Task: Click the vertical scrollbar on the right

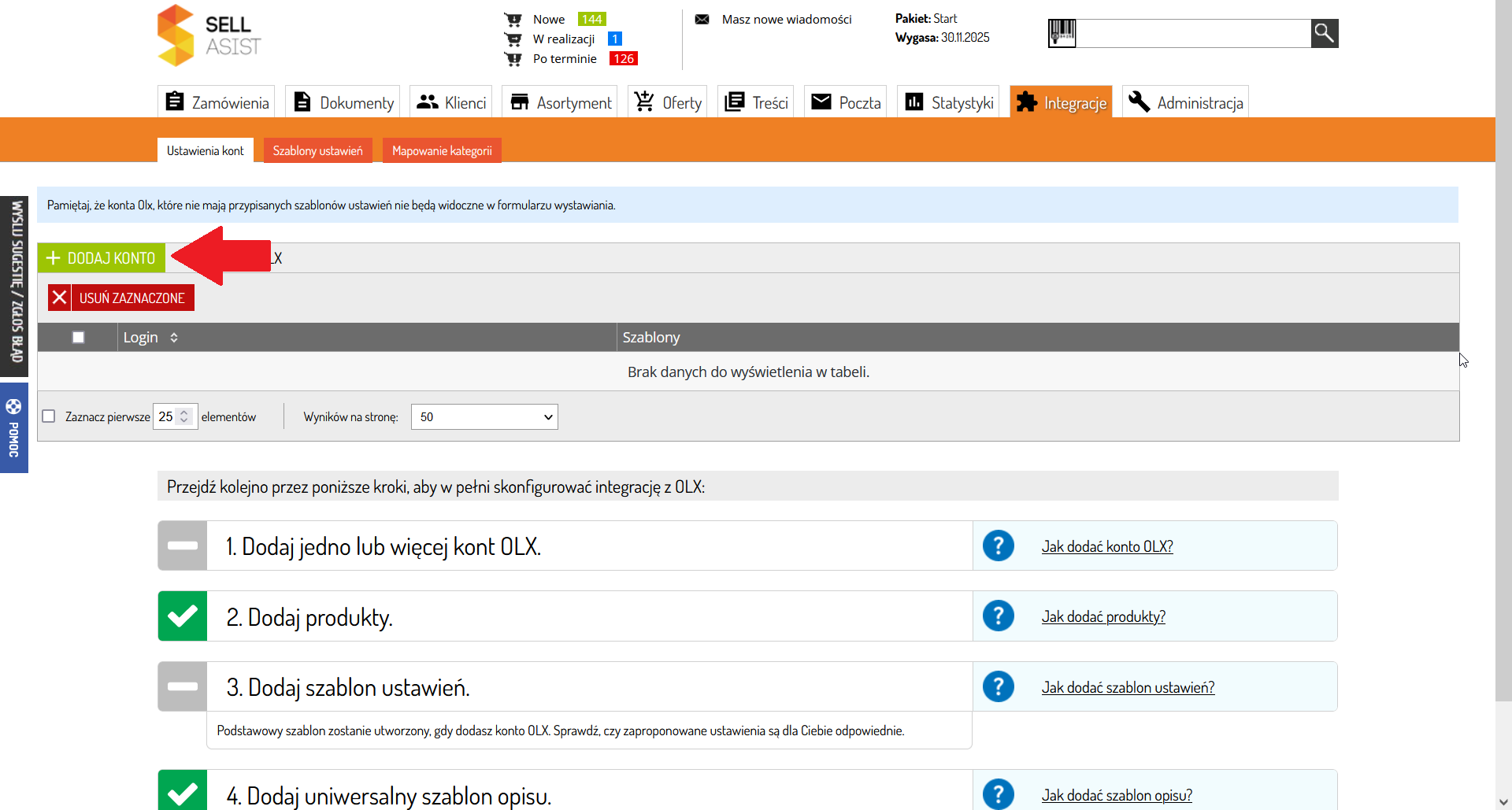Action: (1503, 354)
